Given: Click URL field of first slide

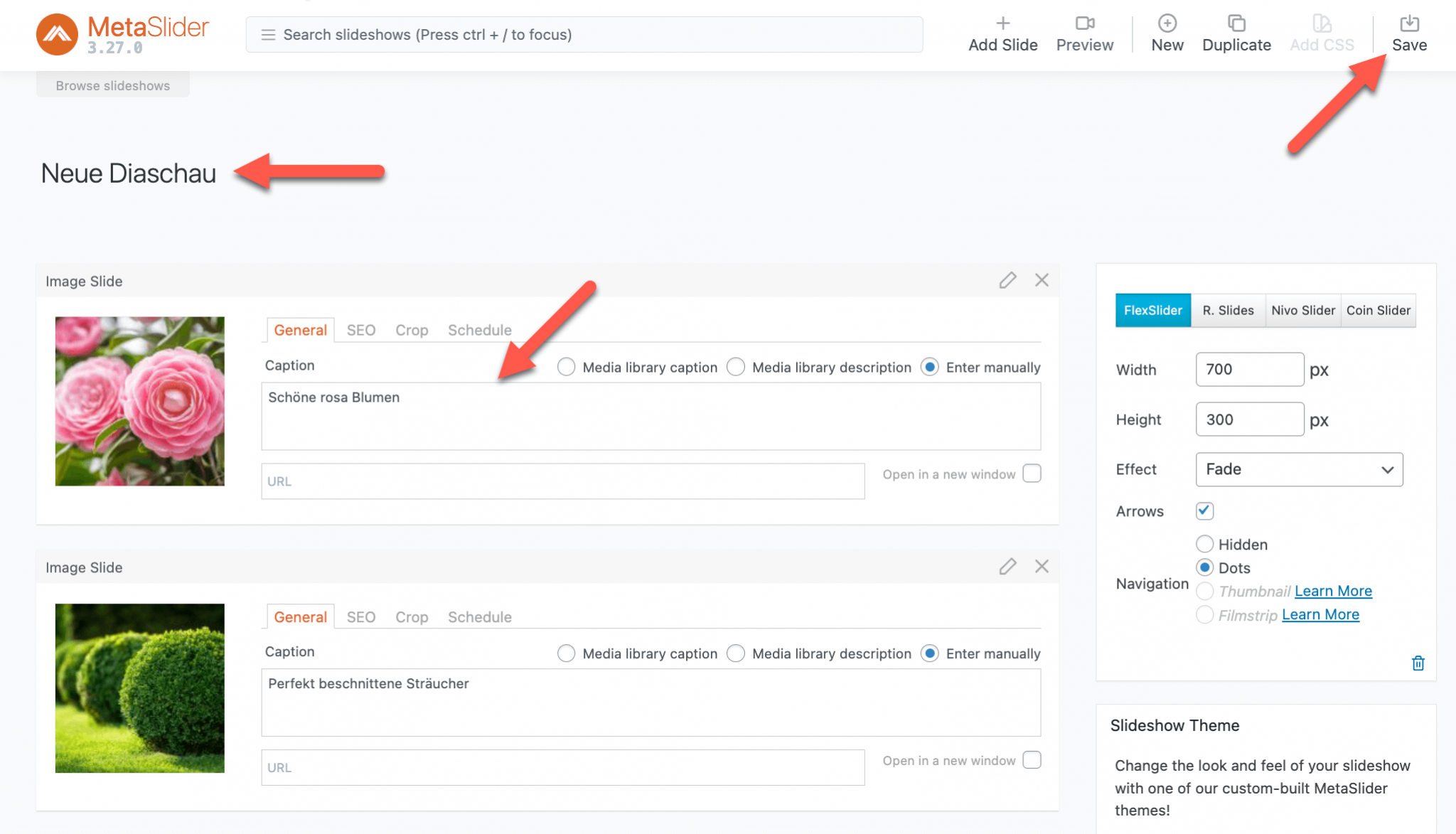Looking at the screenshot, I should pyautogui.click(x=562, y=481).
